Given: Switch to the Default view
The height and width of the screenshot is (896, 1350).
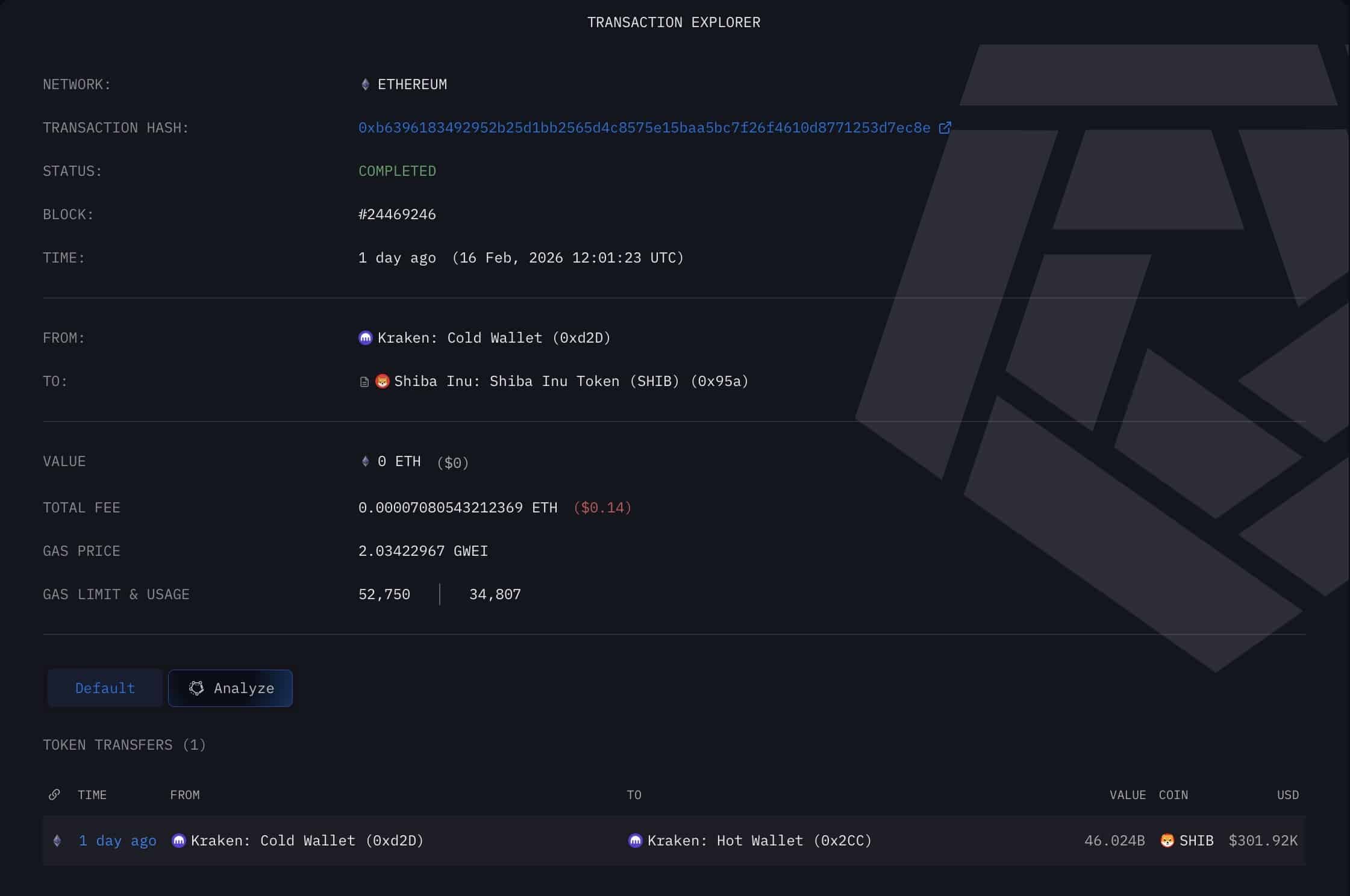Looking at the screenshot, I should click(104, 688).
